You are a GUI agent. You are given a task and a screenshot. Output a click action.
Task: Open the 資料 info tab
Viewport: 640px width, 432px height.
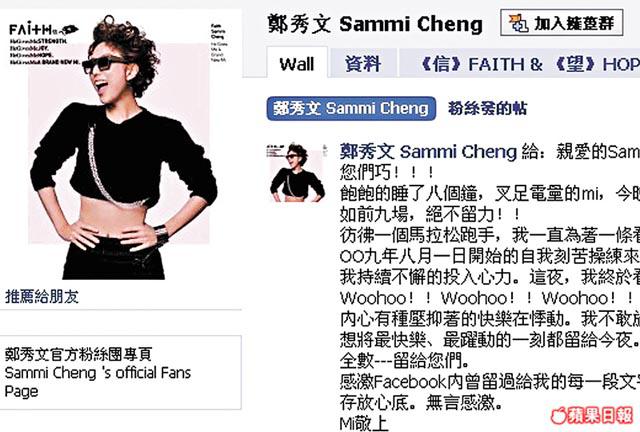[363, 63]
